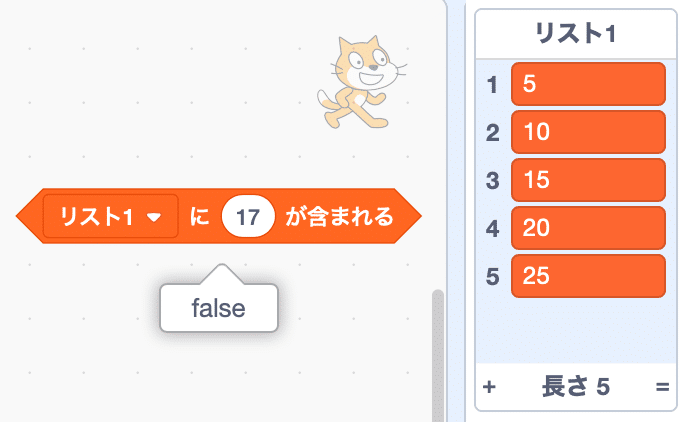
Task: Click the equals resize handle of list
Action: tap(663, 387)
